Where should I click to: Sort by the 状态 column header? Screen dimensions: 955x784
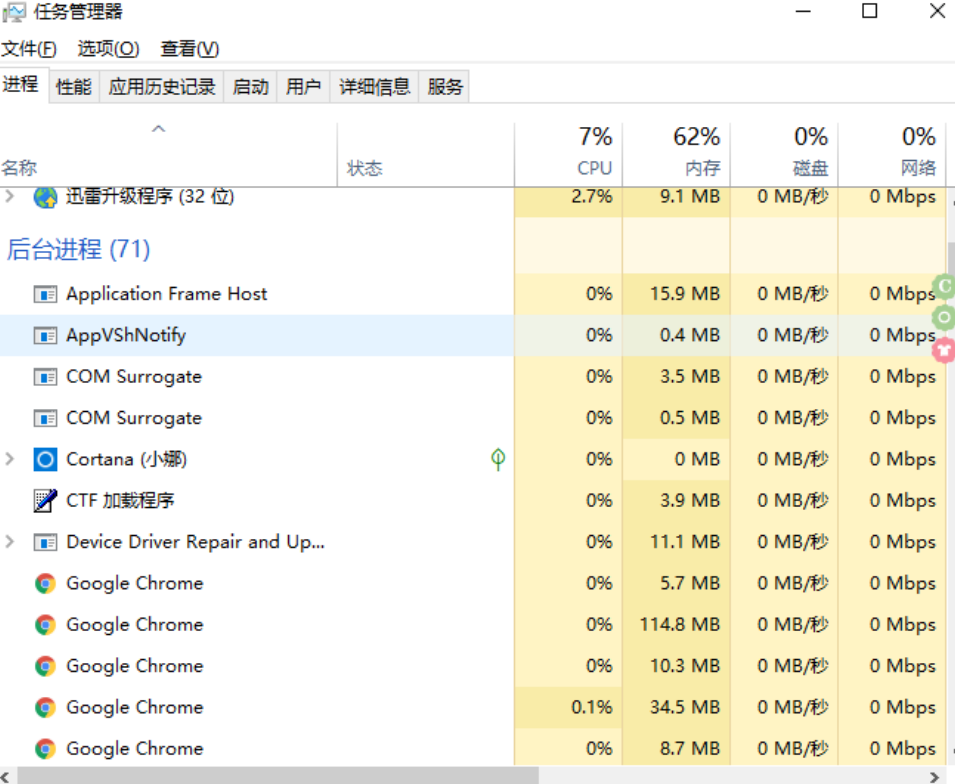pyautogui.click(x=426, y=155)
